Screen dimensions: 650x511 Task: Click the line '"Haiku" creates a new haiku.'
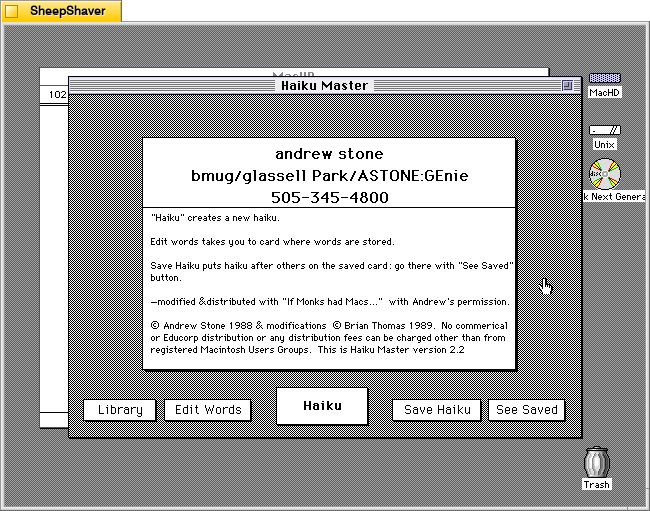pyautogui.click(x=215, y=218)
